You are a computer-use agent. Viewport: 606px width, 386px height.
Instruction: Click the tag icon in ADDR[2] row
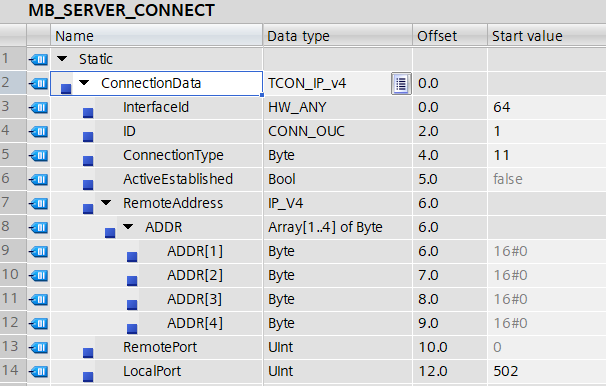(x=38, y=275)
